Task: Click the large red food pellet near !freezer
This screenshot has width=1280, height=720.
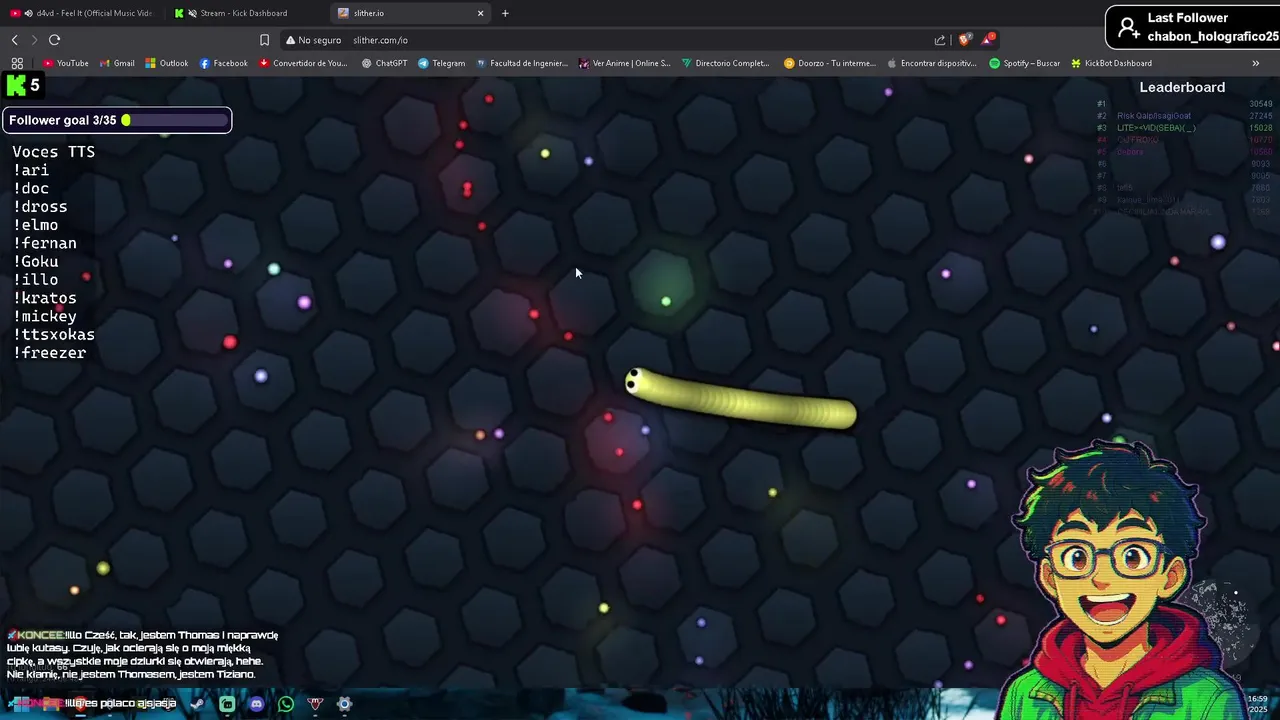Action: tap(230, 342)
